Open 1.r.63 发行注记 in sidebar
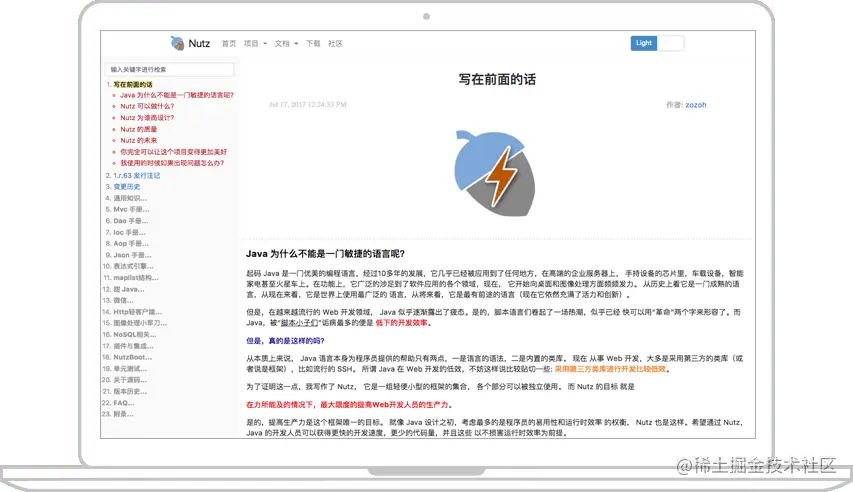This screenshot has height=492, width=853. 137,175
